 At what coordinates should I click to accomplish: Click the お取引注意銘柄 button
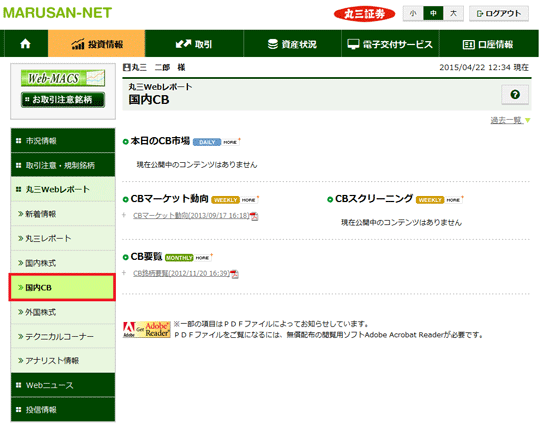click(63, 100)
